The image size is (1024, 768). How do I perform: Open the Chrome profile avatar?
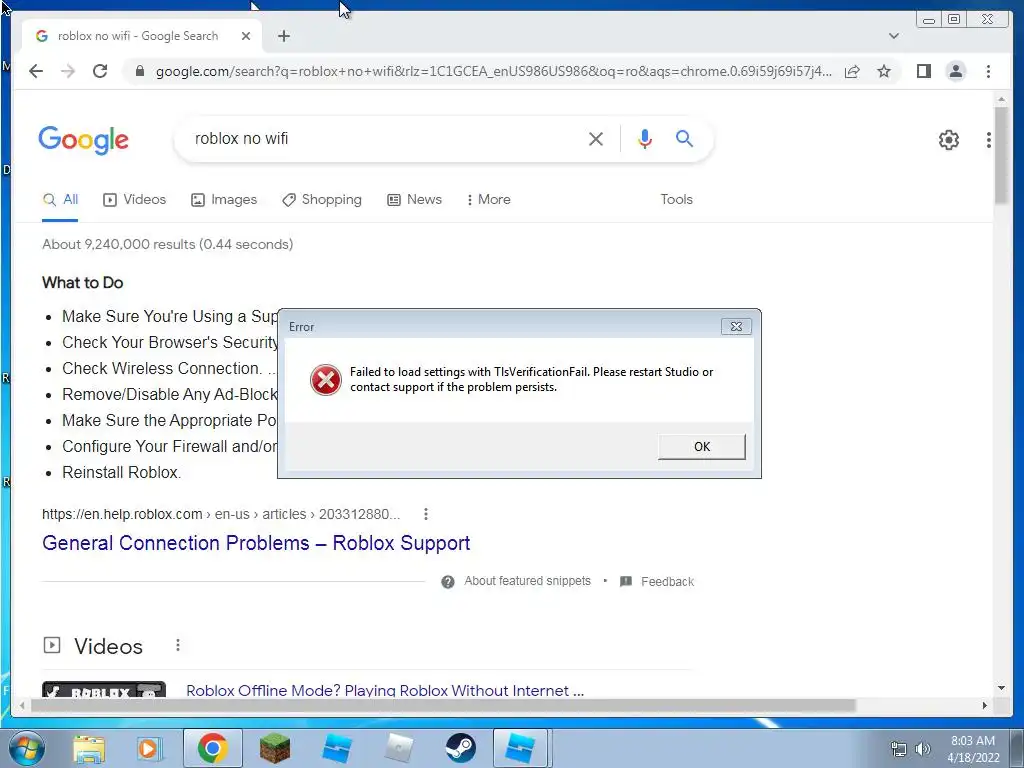pyautogui.click(x=955, y=71)
